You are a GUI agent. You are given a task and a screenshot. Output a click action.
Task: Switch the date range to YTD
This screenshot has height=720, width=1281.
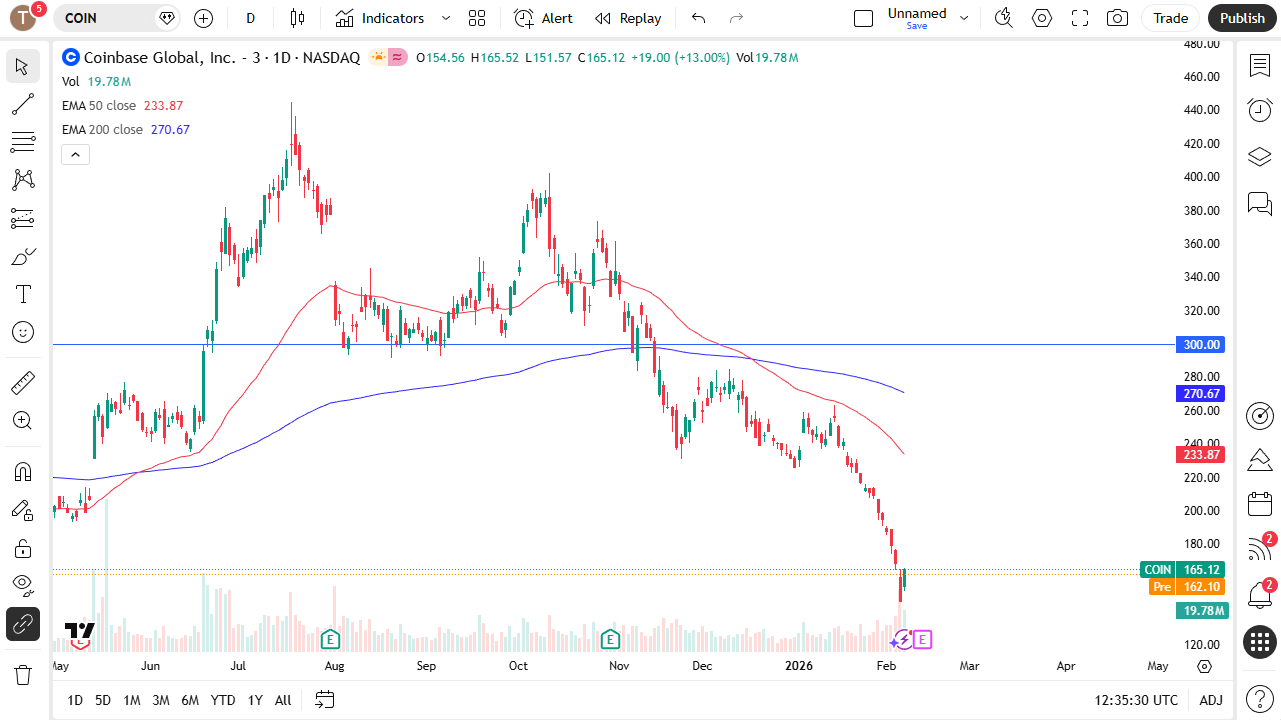(x=223, y=700)
